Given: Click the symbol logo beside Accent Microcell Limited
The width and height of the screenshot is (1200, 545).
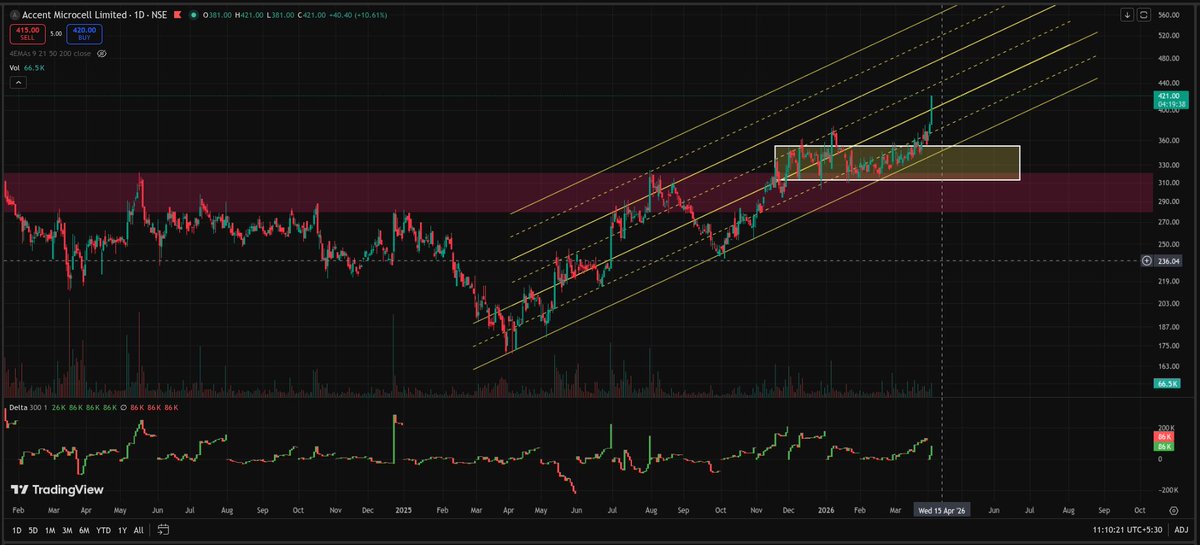Looking at the screenshot, I should (x=14, y=15).
